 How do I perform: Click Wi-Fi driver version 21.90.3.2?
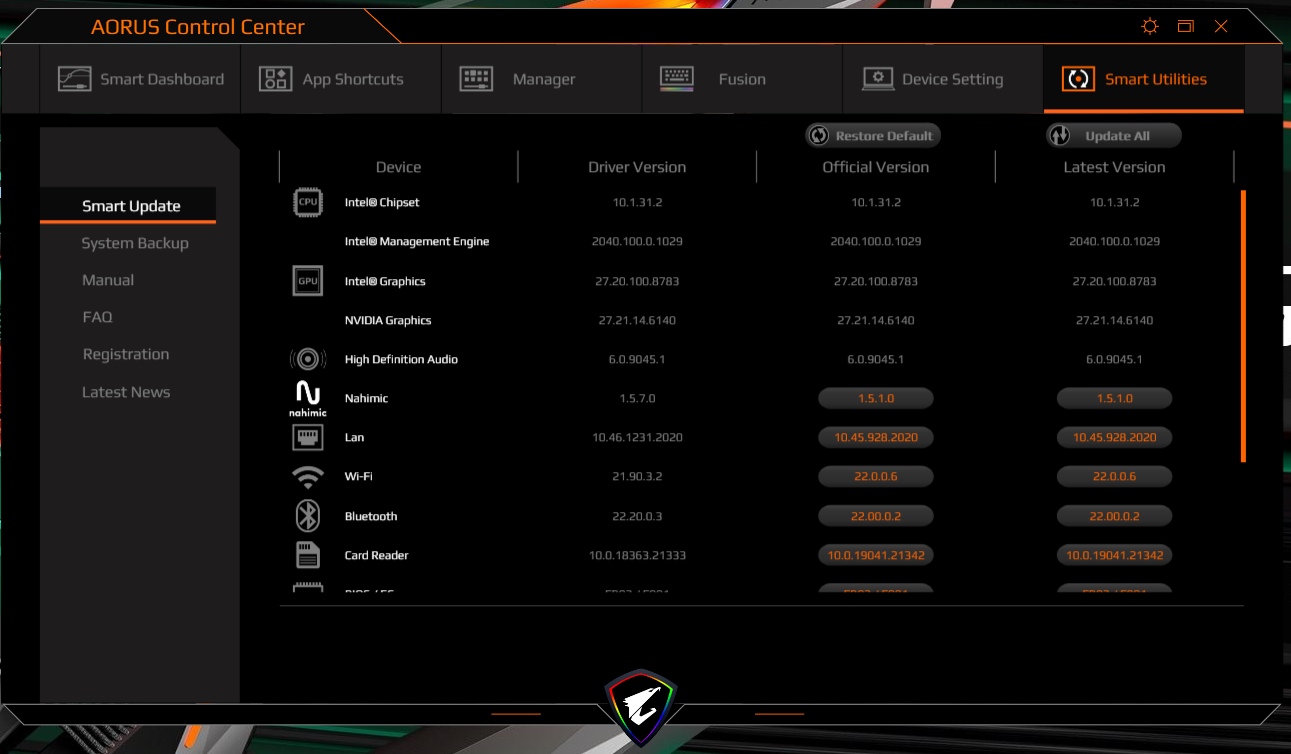click(x=637, y=476)
